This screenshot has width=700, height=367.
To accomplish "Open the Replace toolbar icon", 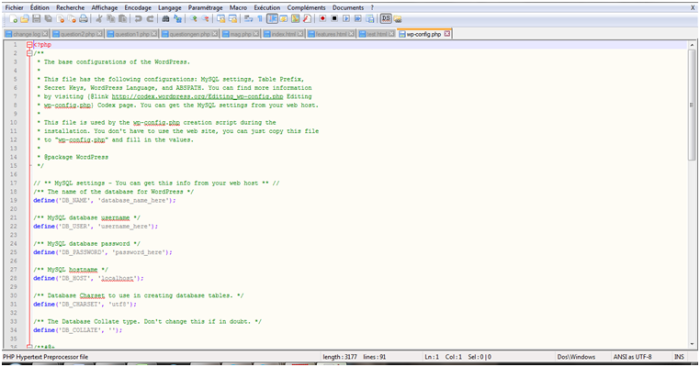I will pos(178,19).
